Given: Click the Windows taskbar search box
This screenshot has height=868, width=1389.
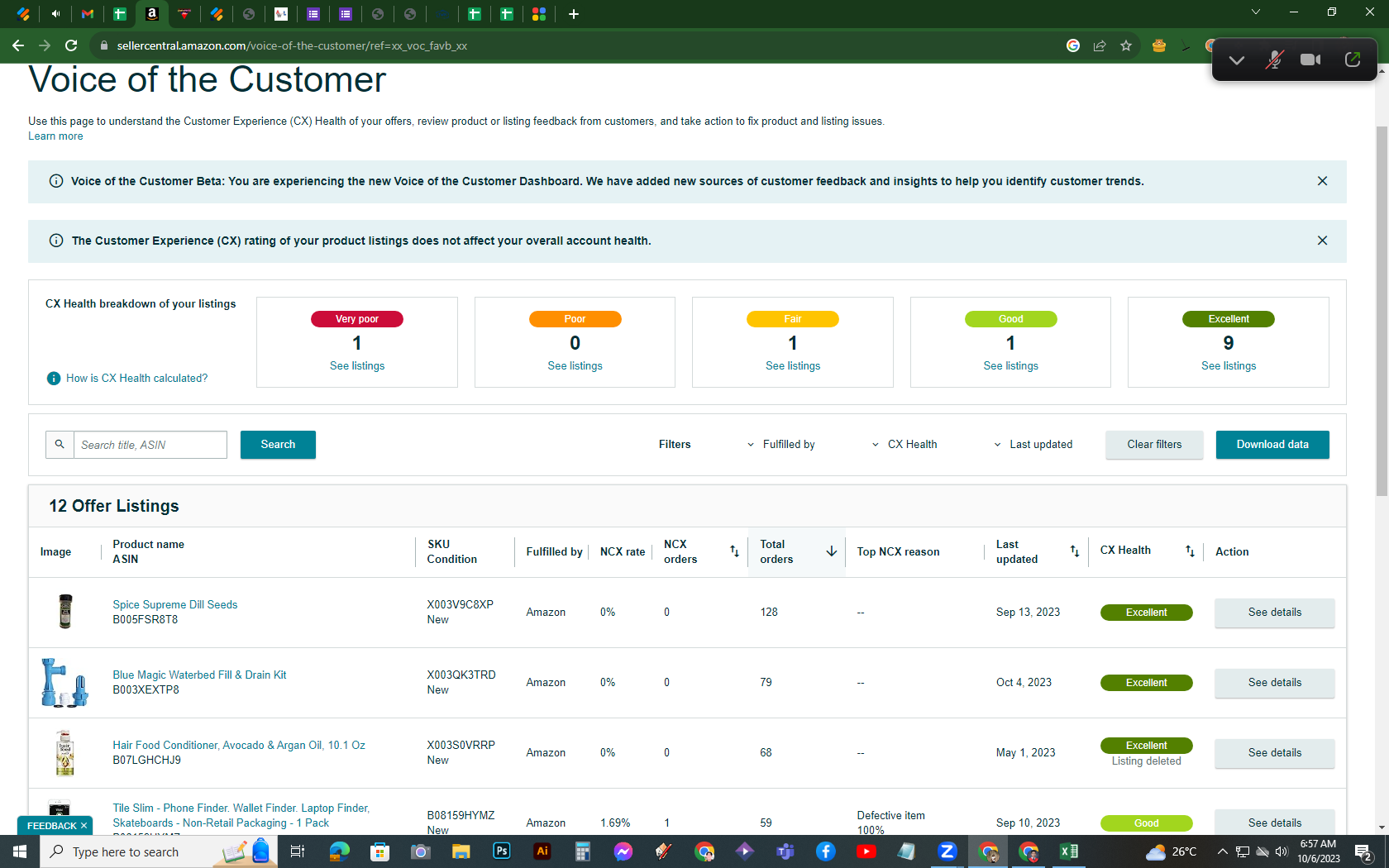Looking at the screenshot, I should (x=157, y=851).
